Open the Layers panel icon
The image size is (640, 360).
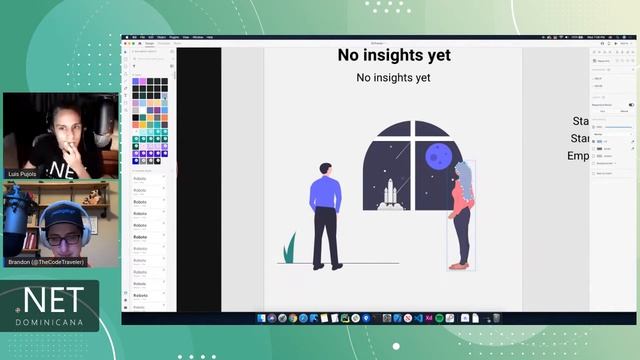pos(125,300)
